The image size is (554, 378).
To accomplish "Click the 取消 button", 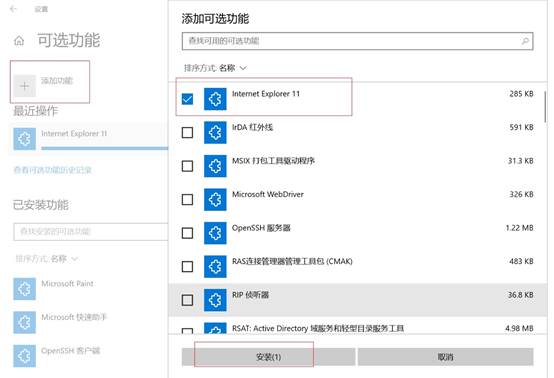I will click(446, 357).
